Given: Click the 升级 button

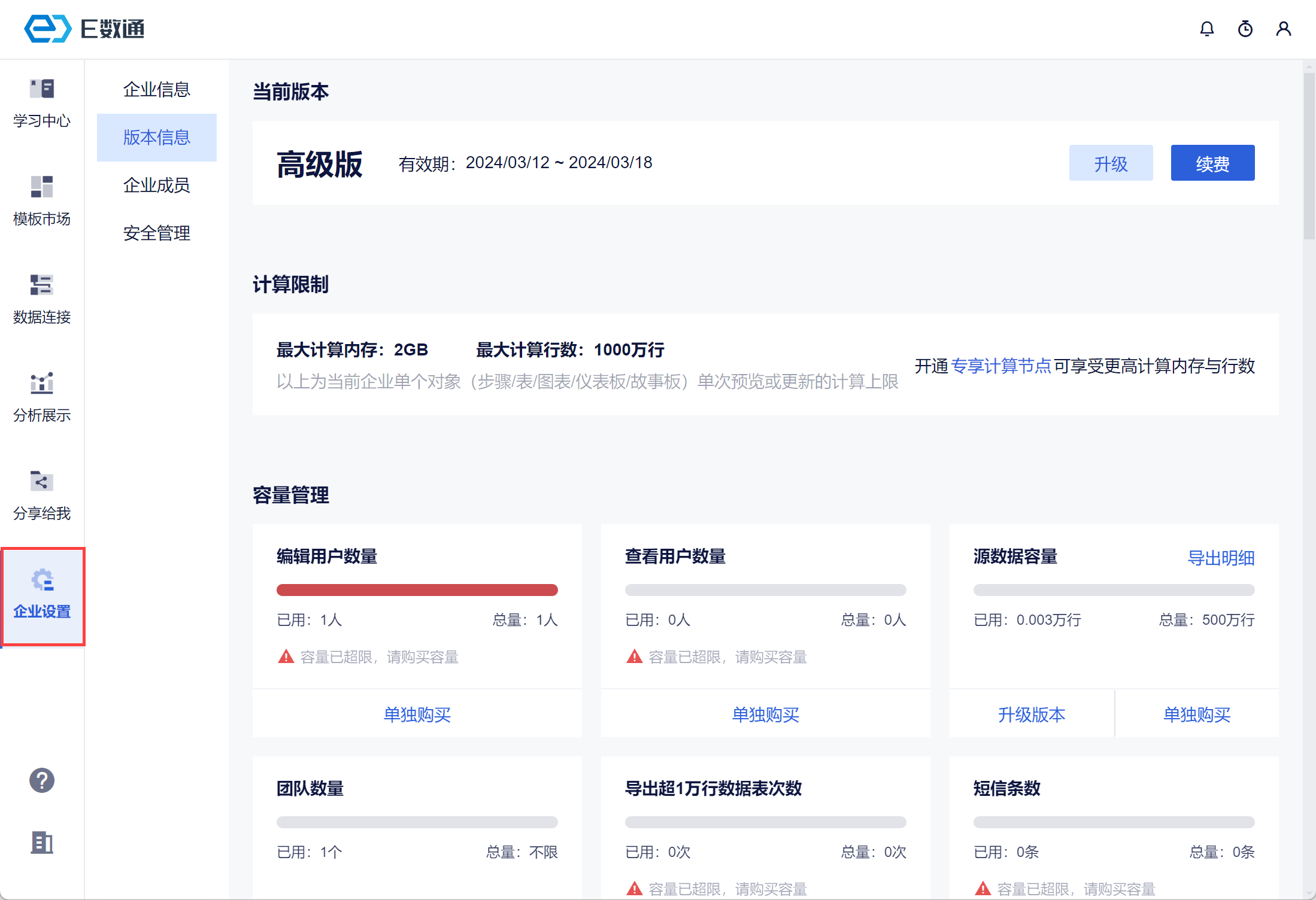Looking at the screenshot, I should coord(1111,163).
